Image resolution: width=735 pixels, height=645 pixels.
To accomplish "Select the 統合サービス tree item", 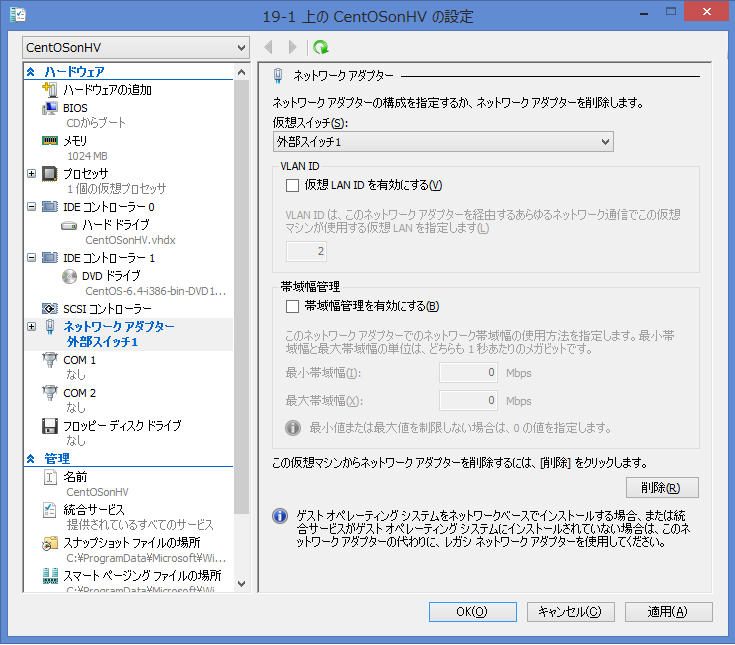I will (94, 510).
